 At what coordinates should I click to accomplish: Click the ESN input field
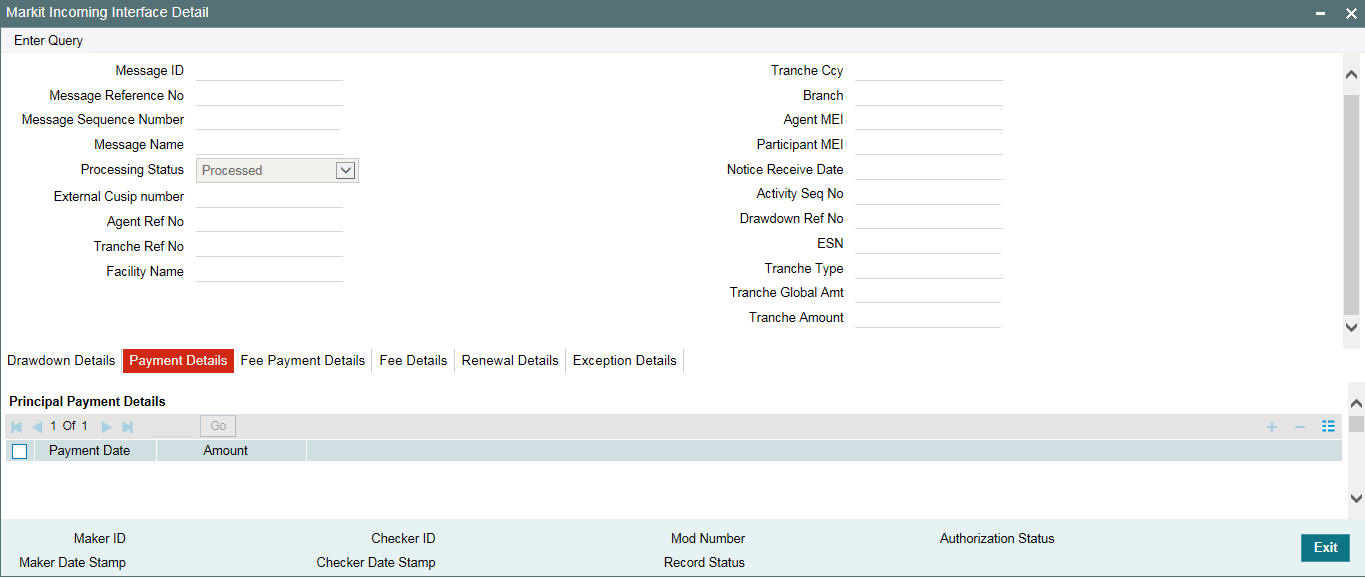pyautogui.click(x=929, y=243)
